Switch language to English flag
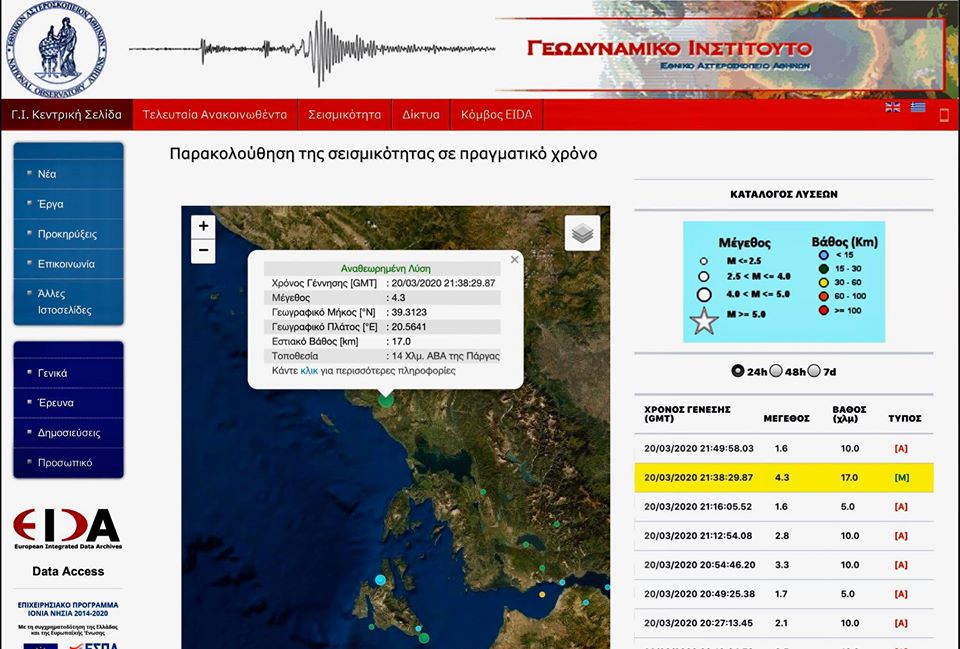Viewport: 960px width, 649px height. [x=893, y=107]
